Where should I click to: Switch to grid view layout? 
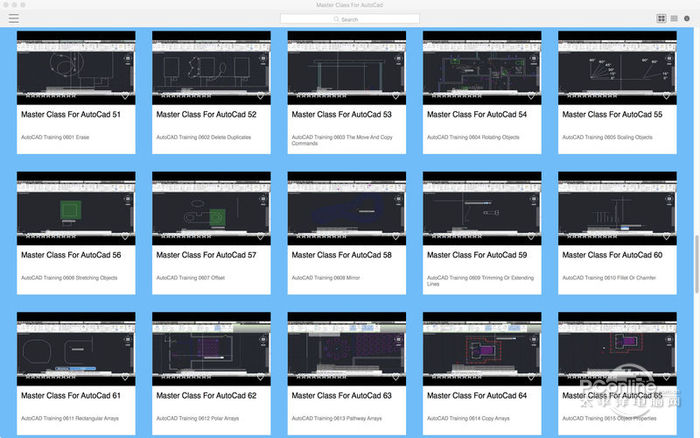coord(661,18)
